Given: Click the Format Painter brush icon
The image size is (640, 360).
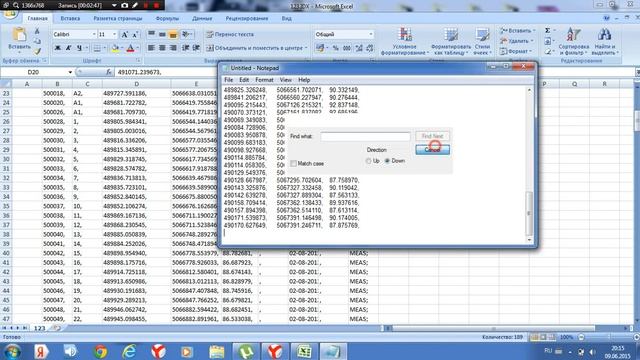Looking at the screenshot, I should point(37,52).
